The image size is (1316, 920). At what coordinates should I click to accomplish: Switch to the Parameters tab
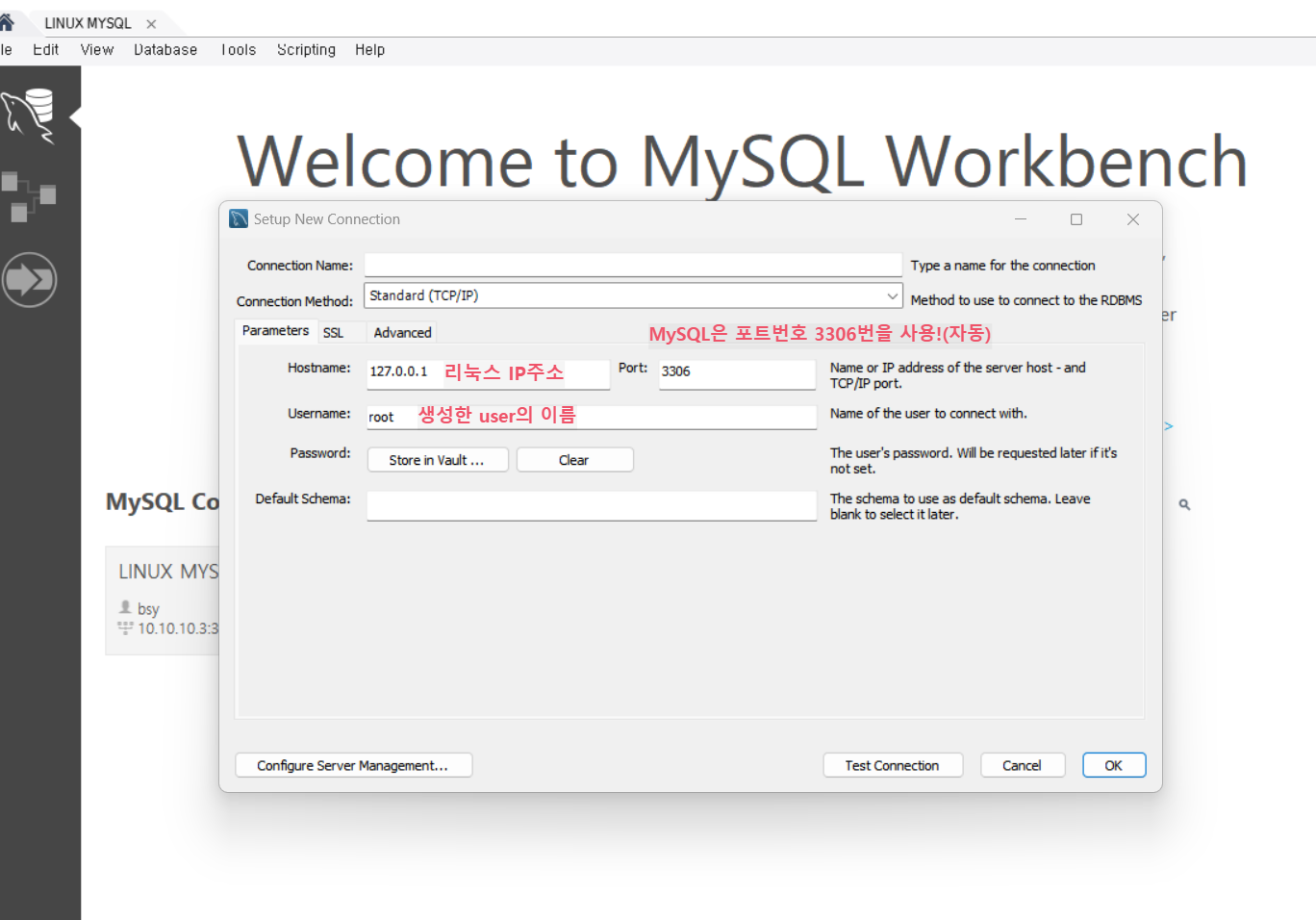coord(275,331)
